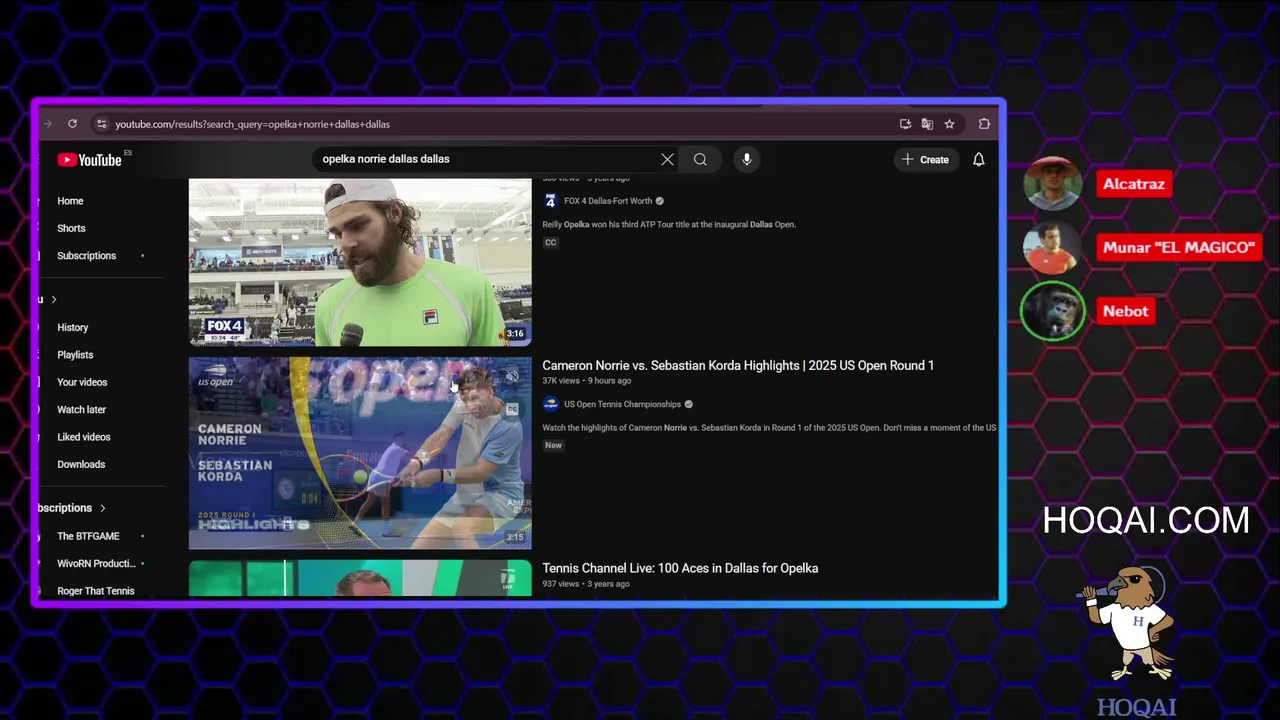Click the magnifier search button

coord(700,159)
